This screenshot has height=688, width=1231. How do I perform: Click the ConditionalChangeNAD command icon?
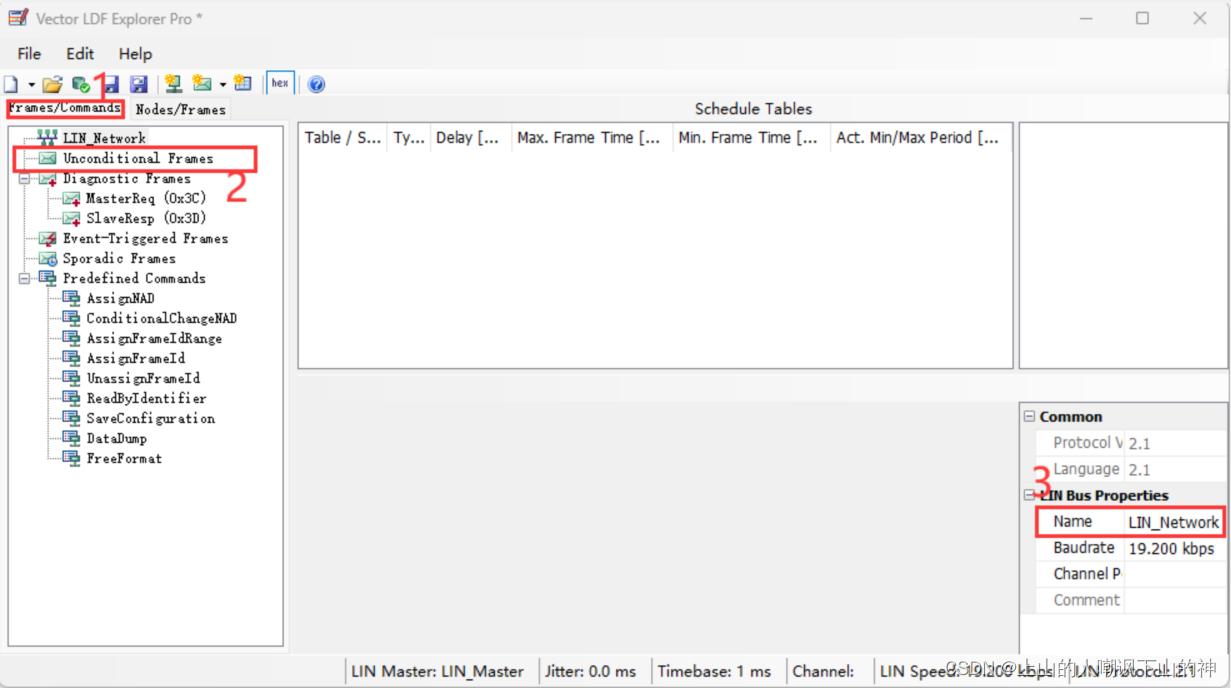pos(71,318)
